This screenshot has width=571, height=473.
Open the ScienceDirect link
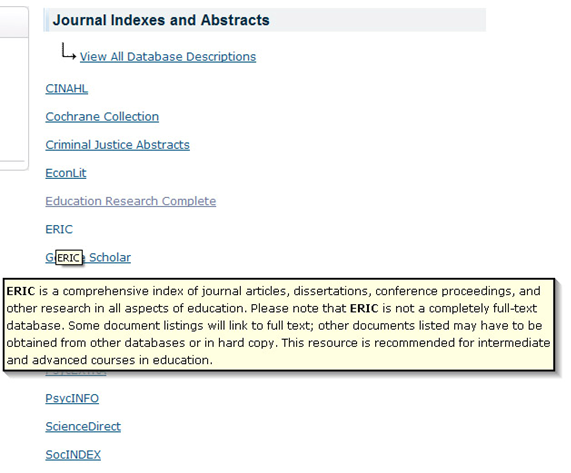[83, 426]
